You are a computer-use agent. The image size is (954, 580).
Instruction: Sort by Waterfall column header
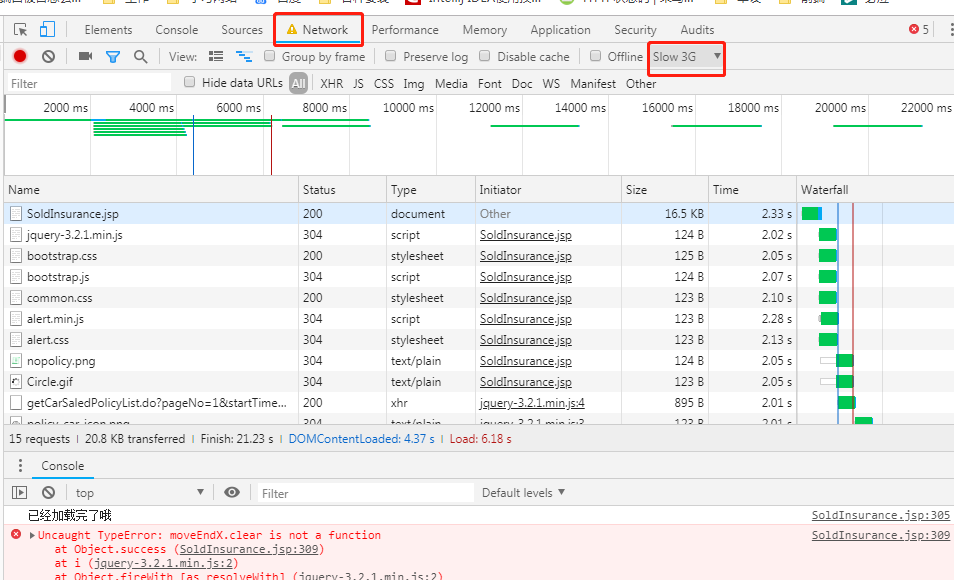tap(875, 189)
